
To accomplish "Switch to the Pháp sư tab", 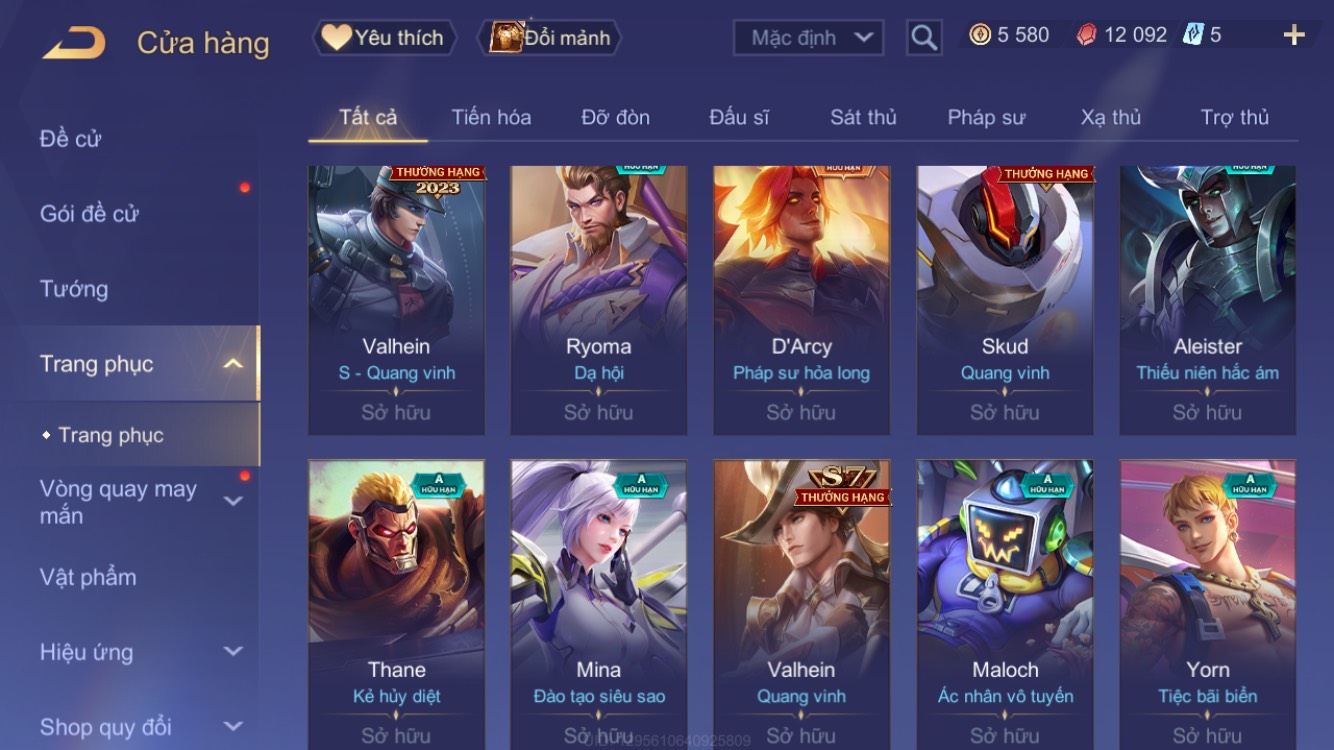I will pos(986,117).
